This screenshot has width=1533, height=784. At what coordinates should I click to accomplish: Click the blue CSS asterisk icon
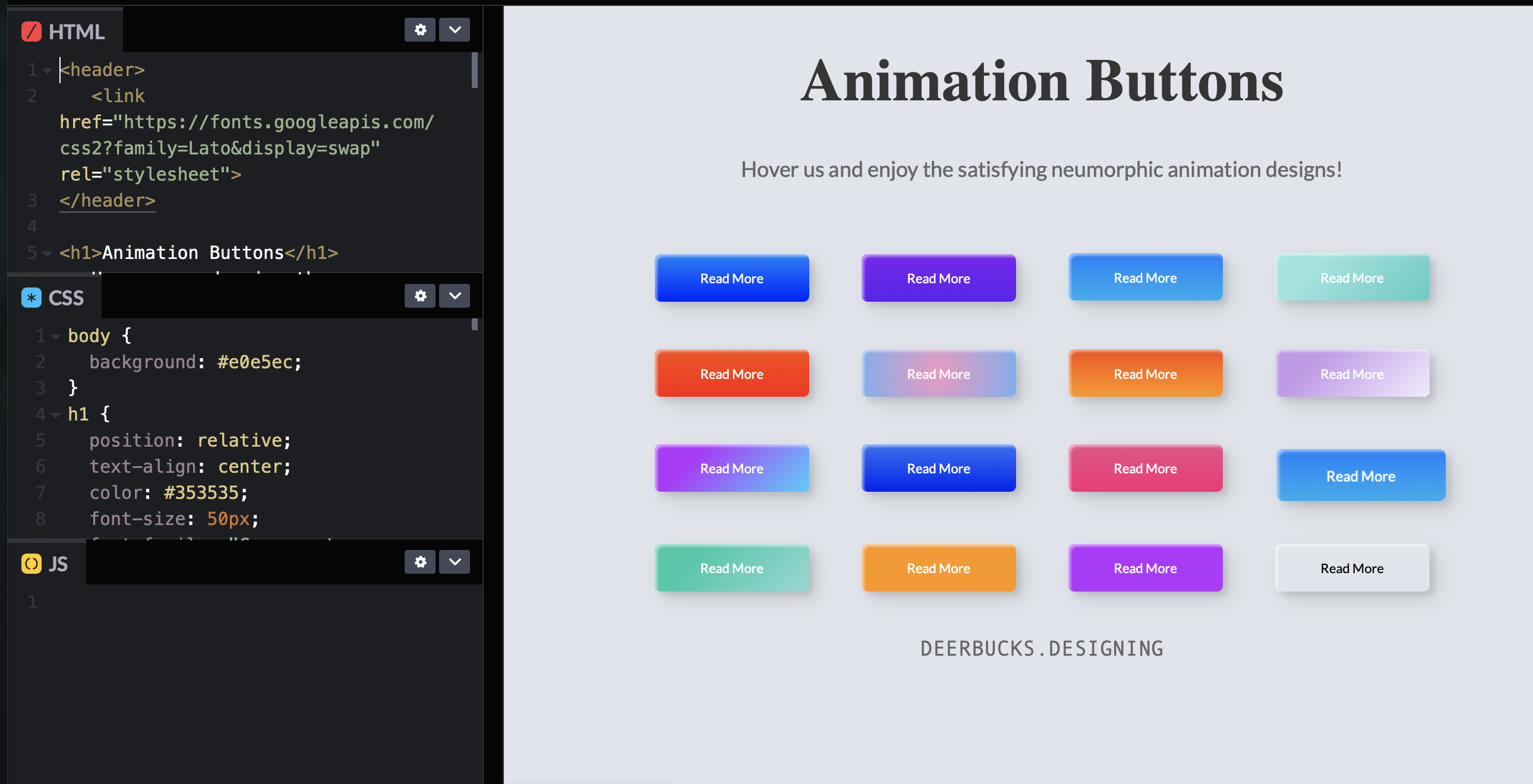[x=31, y=298]
